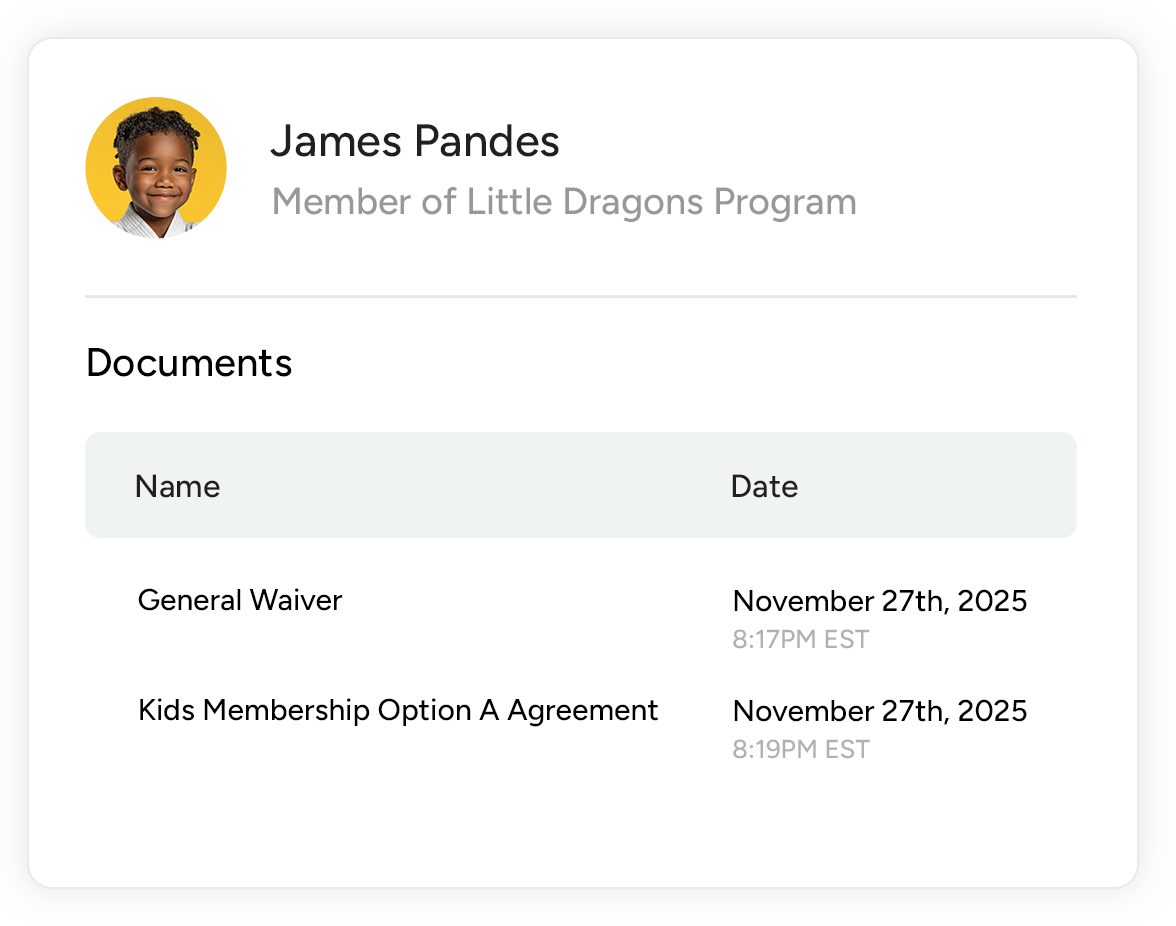Viewport: 1176px width, 926px height.
Task: Click the divider line under the profile header
Action: [580, 296]
